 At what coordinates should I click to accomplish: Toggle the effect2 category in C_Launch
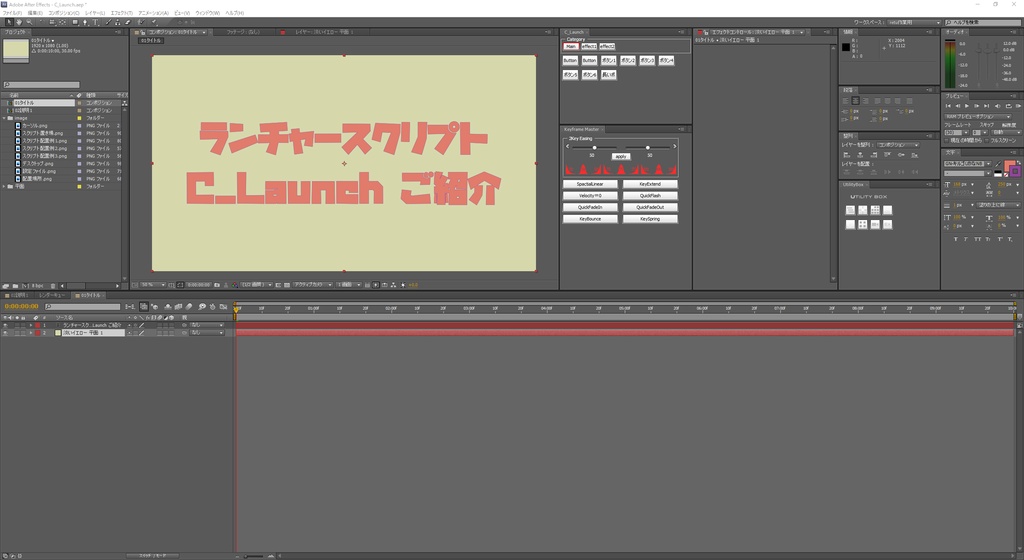click(x=607, y=46)
